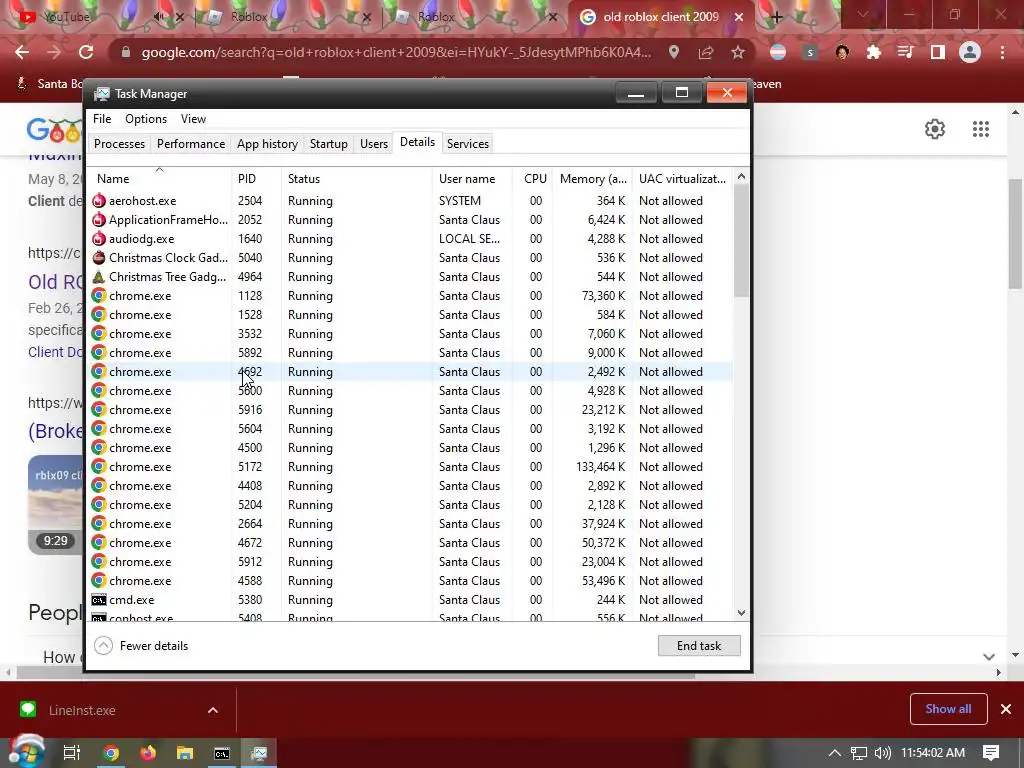Click the End task button
This screenshot has width=1024, height=768.
[699, 646]
